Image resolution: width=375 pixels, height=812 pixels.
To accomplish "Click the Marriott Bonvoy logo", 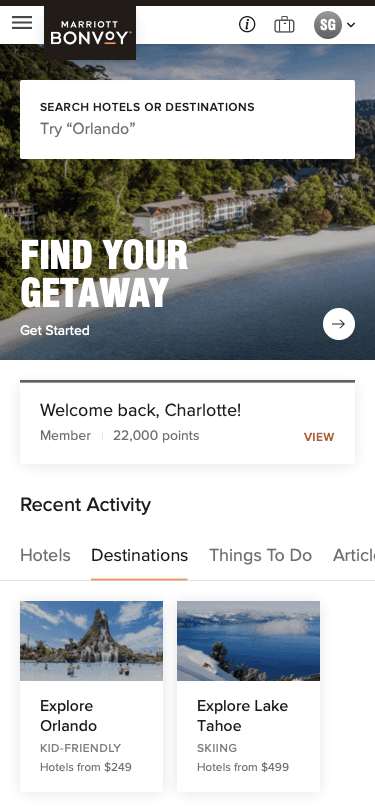I will point(90,33).
